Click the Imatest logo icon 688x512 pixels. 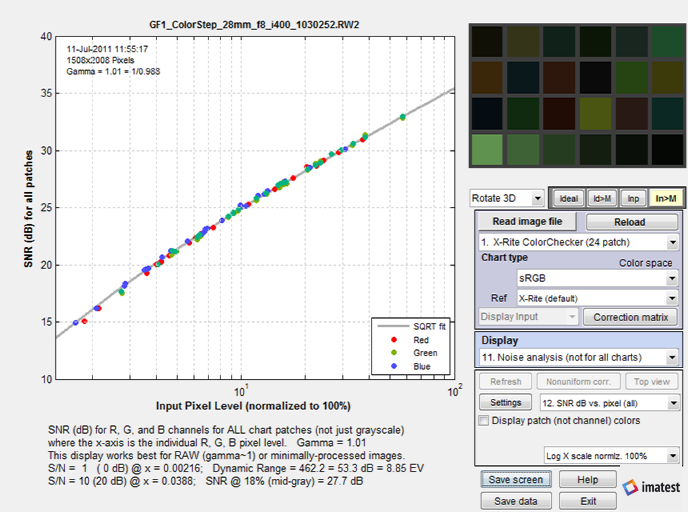tap(630, 487)
